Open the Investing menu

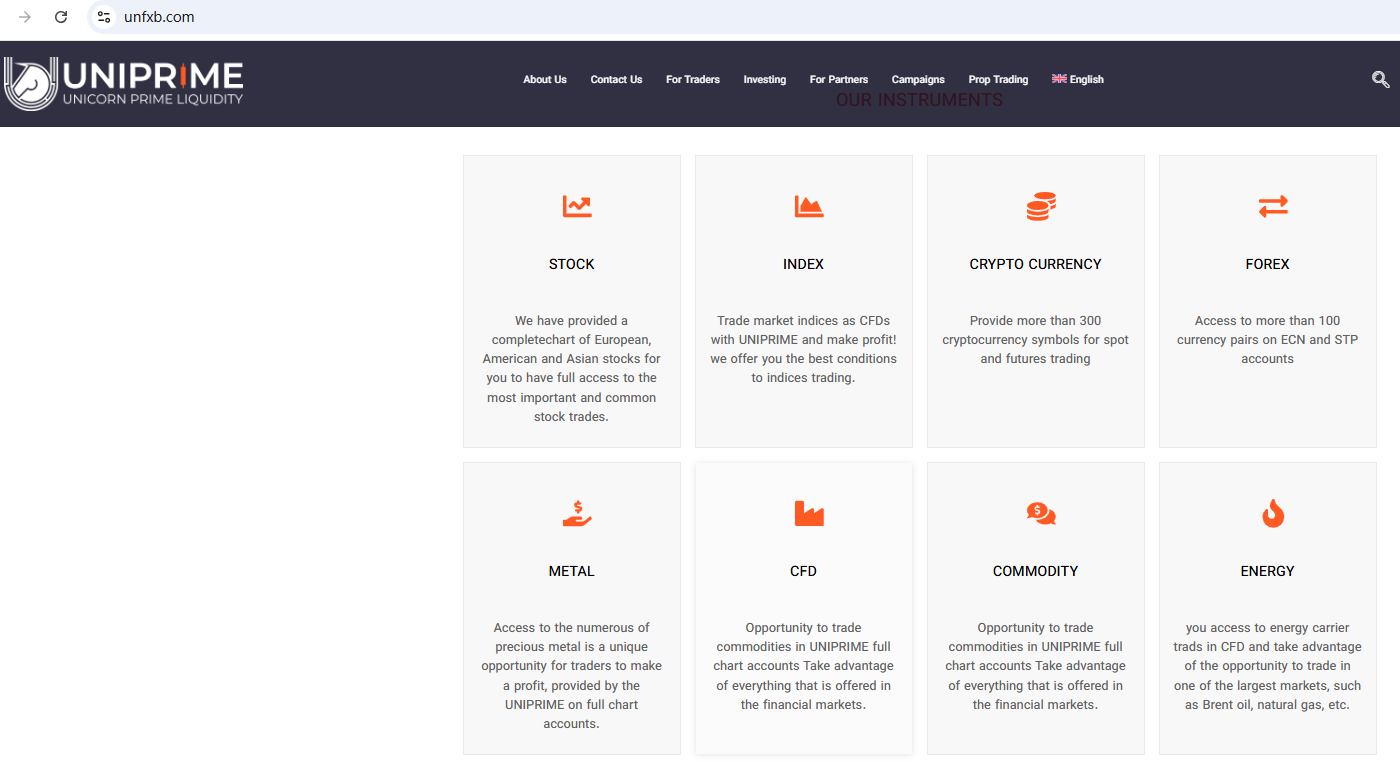click(x=765, y=80)
